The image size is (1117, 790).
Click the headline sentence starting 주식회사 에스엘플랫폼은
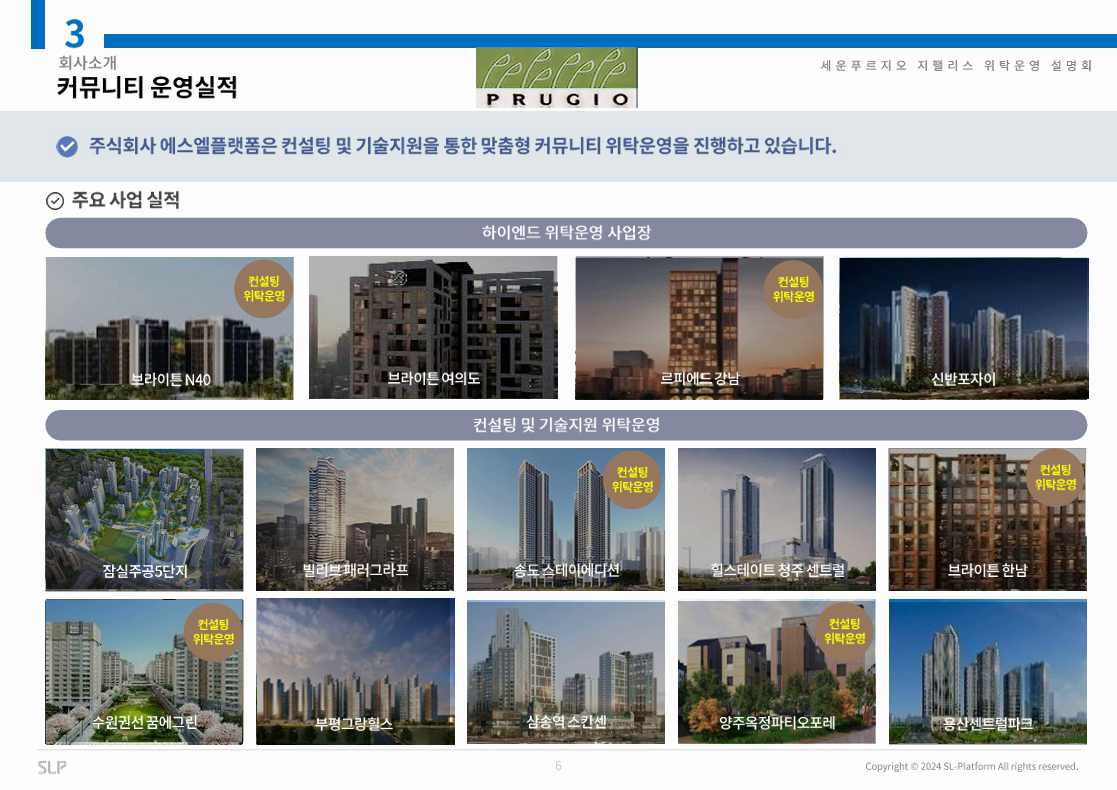(462, 146)
